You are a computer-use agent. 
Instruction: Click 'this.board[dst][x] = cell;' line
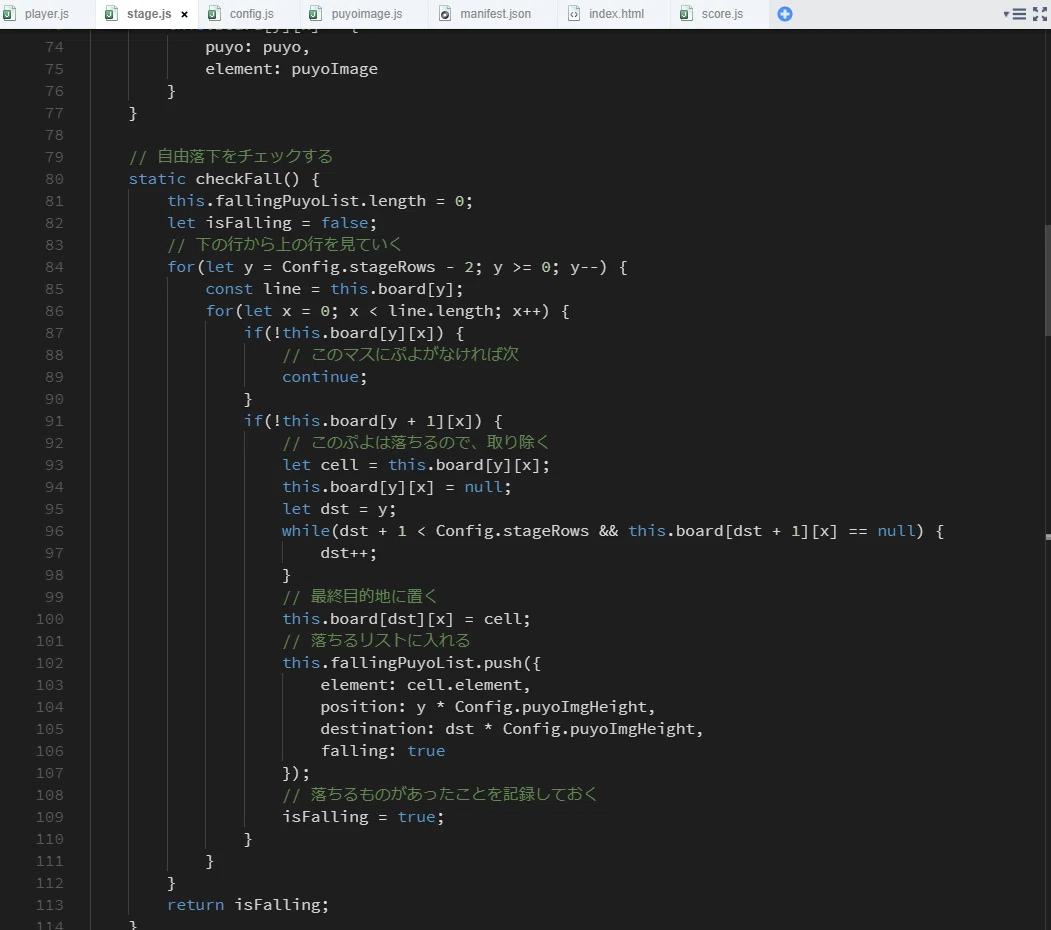(406, 619)
